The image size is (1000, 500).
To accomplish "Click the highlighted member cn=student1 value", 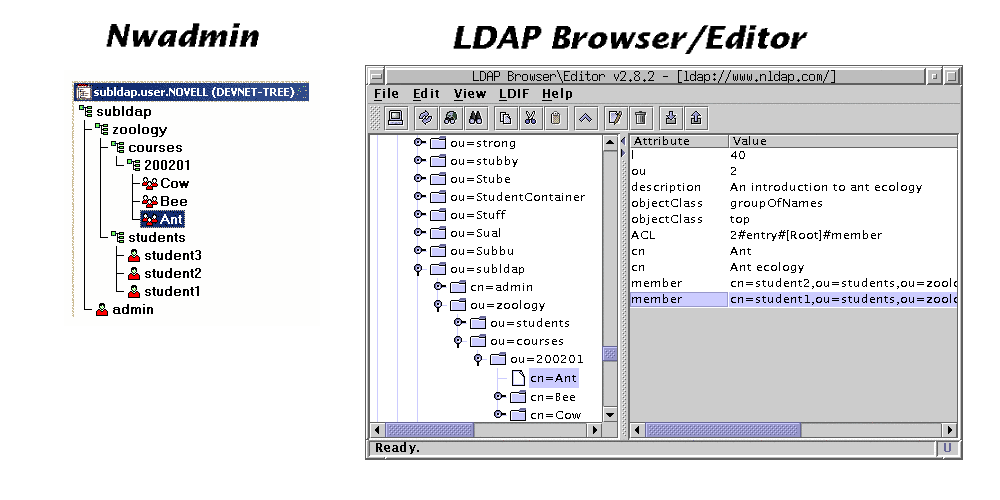I will 842,299.
